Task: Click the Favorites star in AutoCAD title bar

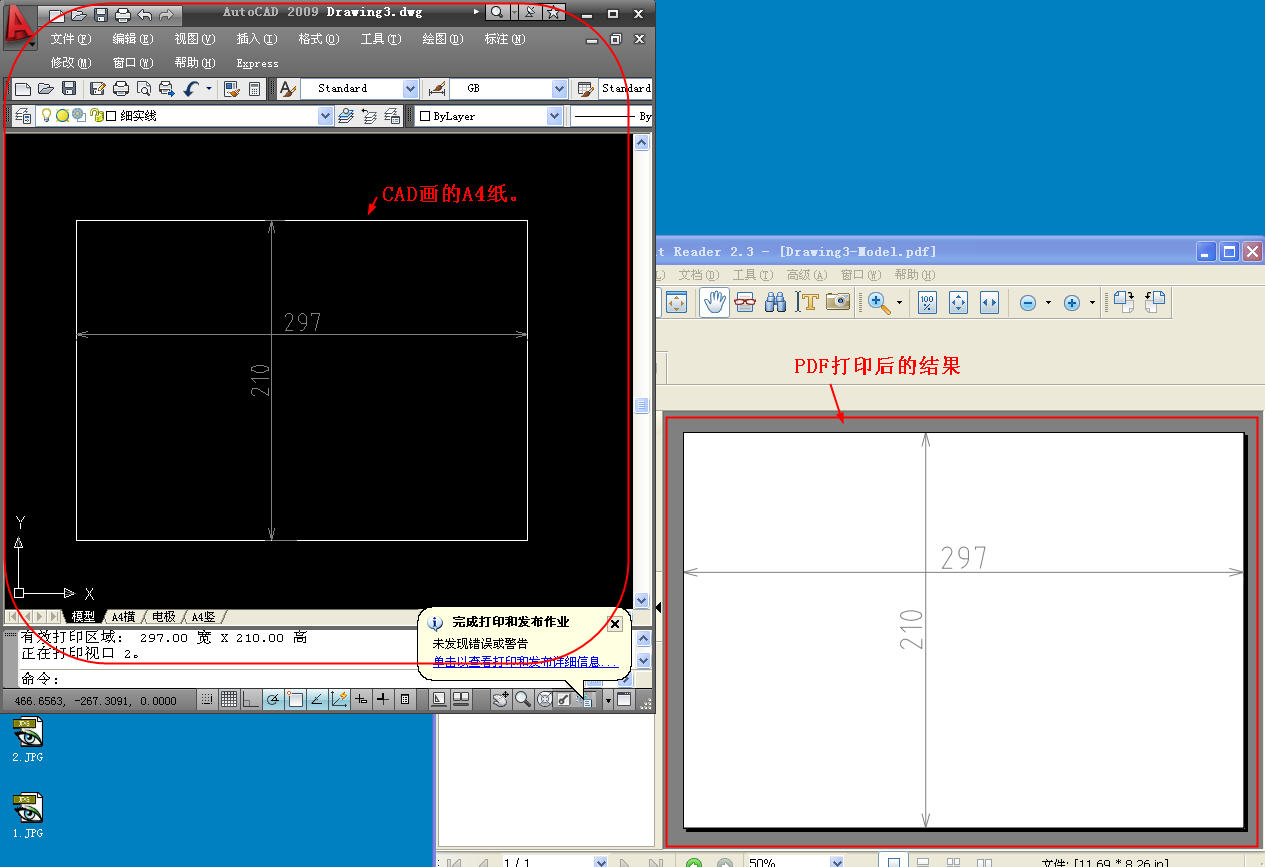Action: tap(552, 13)
